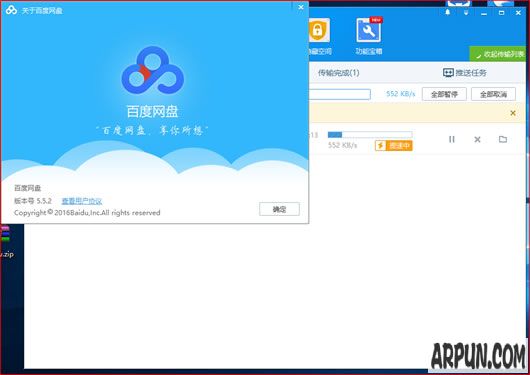
Task: Close the 关于百度网盘 dialog
Action: [x=300, y=7]
